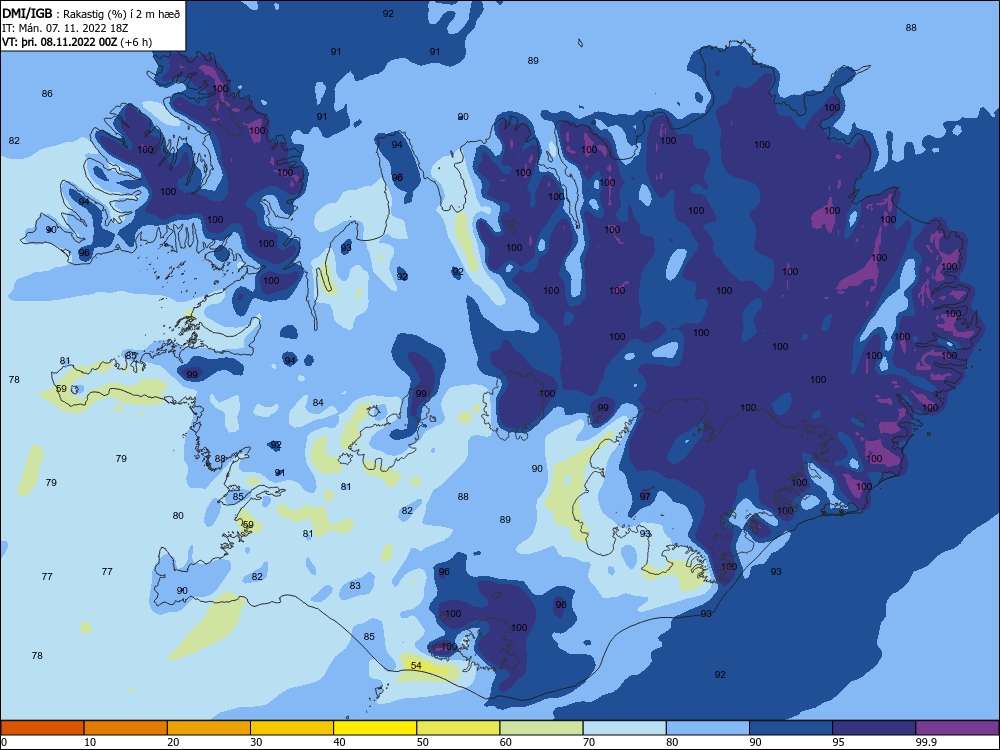The width and height of the screenshot is (1000, 750).
Task: Click the legend tick label '30'
Action: pyautogui.click(x=256, y=742)
